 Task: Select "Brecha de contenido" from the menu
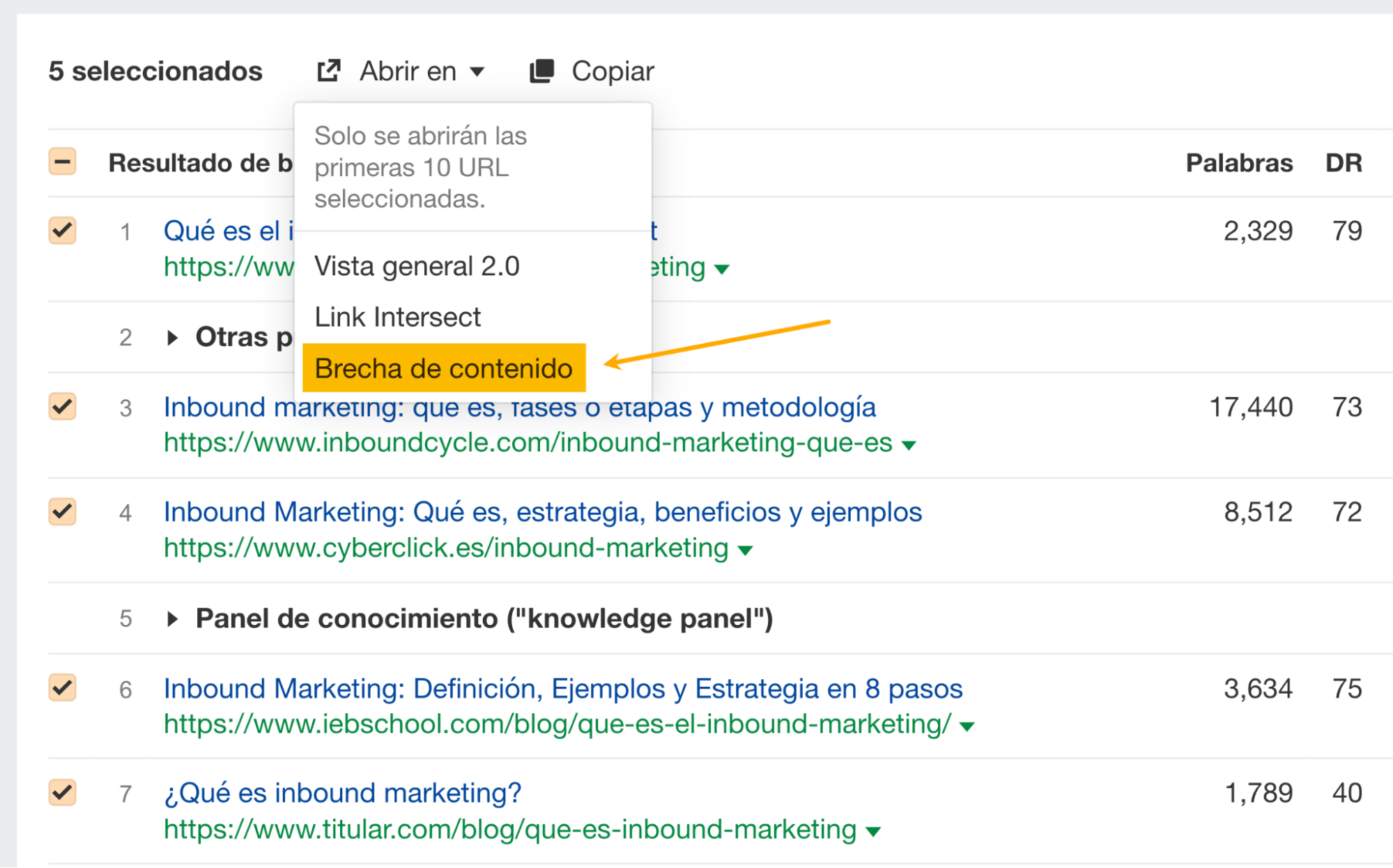(x=444, y=368)
